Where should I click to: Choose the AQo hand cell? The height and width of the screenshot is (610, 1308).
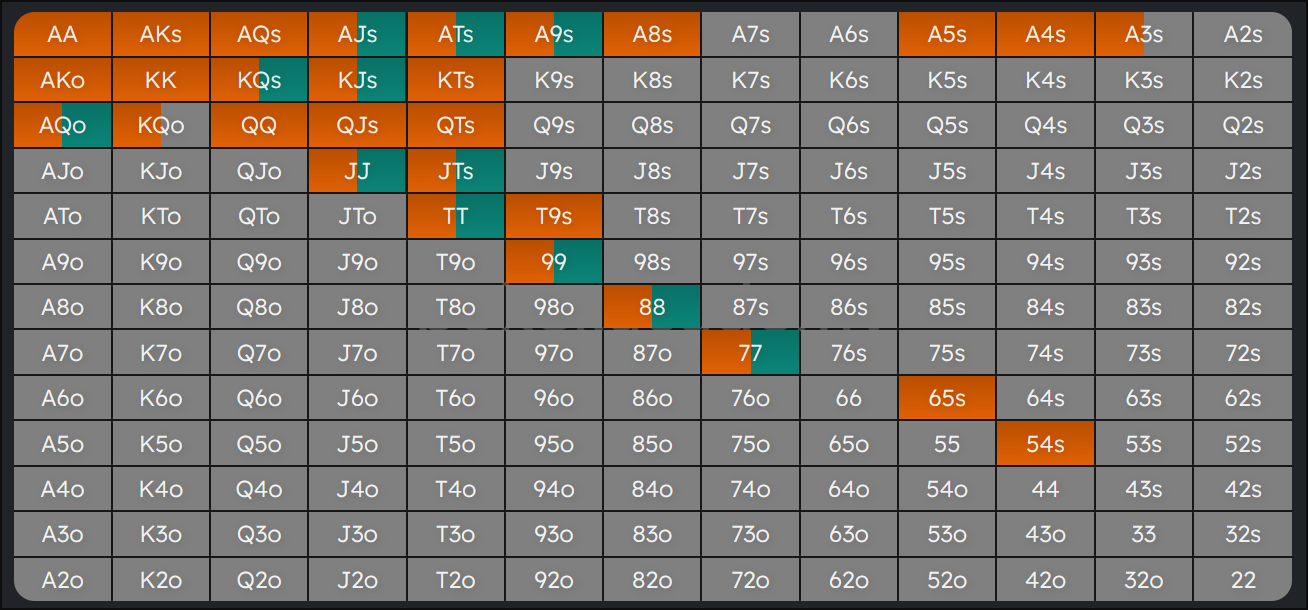pos(62,126)
